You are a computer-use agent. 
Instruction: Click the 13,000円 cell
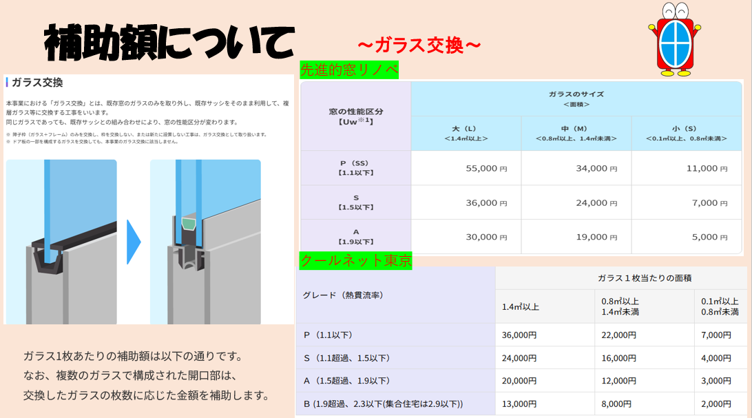point(545,404)
